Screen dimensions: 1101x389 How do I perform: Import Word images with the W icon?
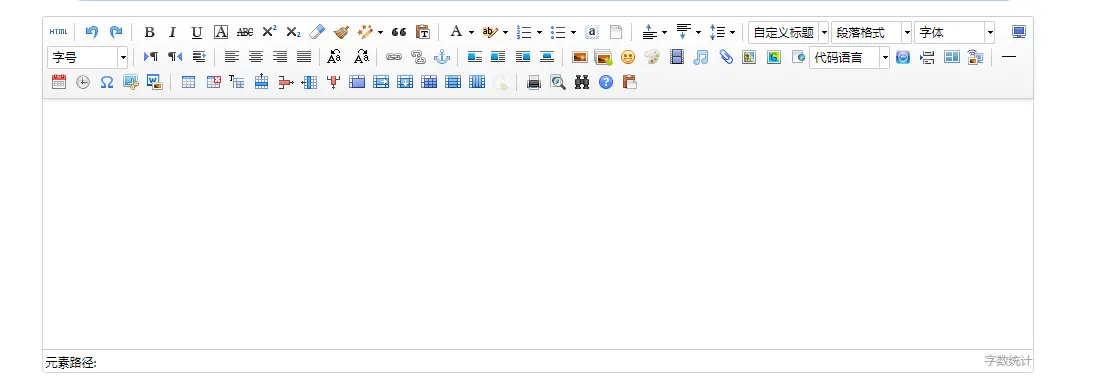coord(154,82)
